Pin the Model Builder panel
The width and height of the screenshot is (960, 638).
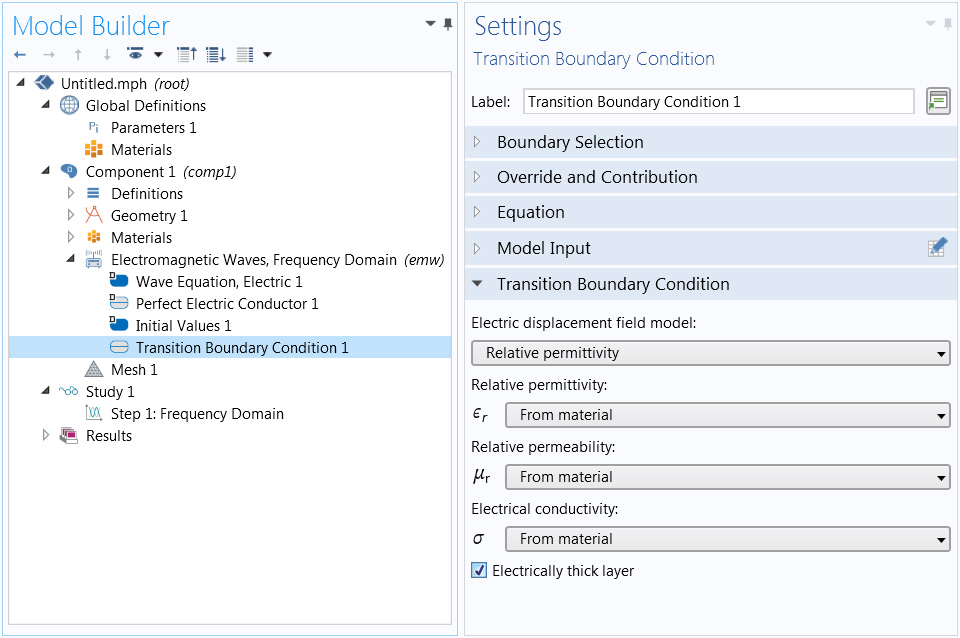pyautogui.click(x=447, y=24)
